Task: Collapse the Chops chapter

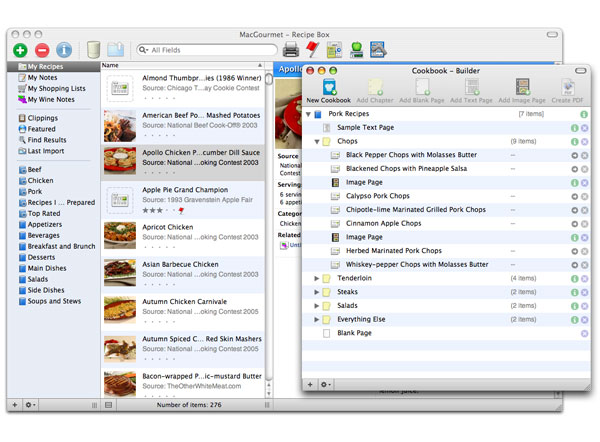Action: pyautogui.click(x=317, y=142)
